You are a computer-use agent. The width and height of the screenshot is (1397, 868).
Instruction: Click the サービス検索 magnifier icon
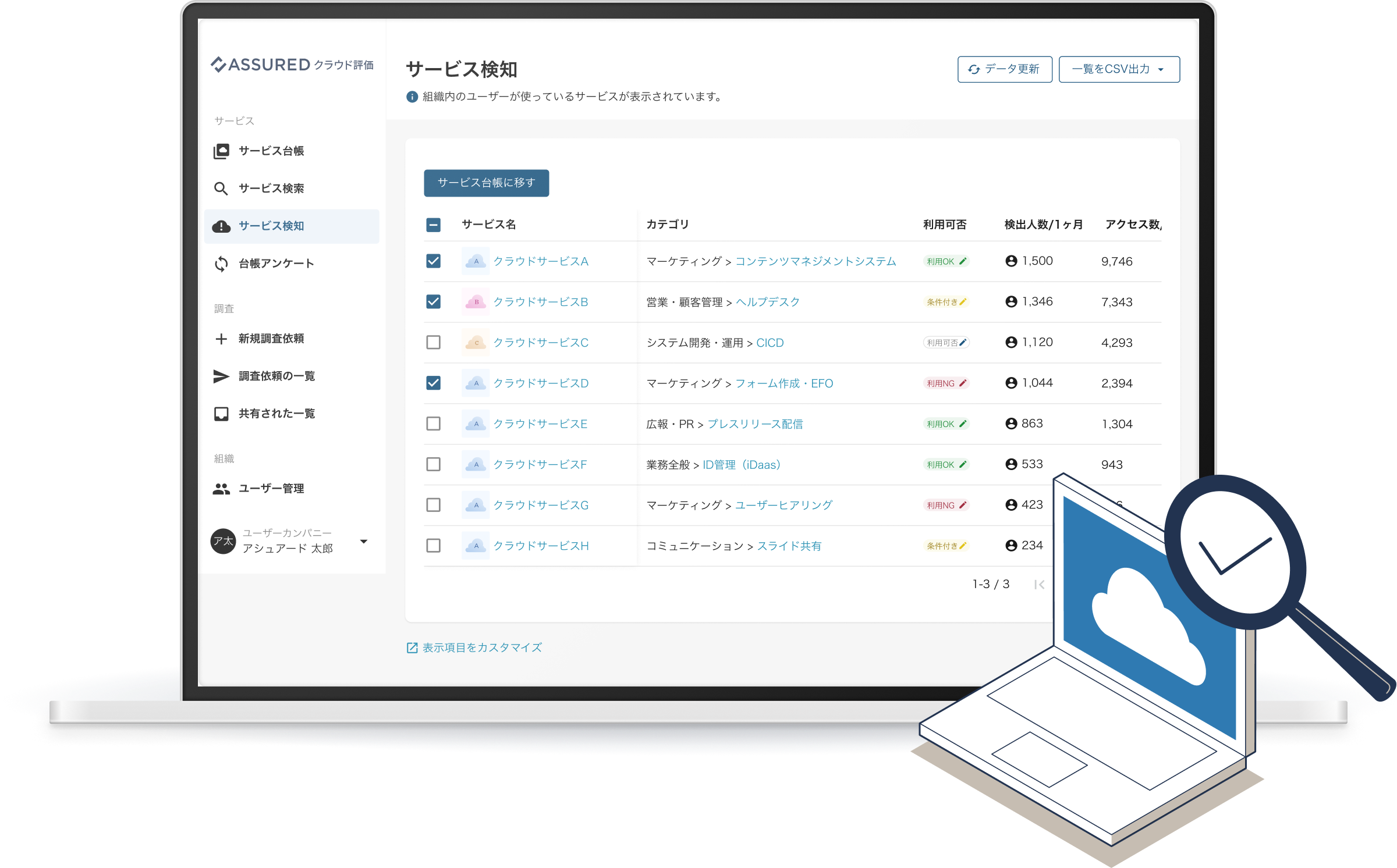[x=221, y=188]
